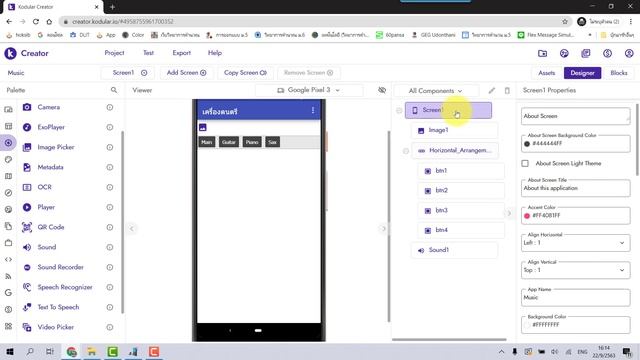Open the Export menu
Screen dimensions: 640x360
click(182, 53)
